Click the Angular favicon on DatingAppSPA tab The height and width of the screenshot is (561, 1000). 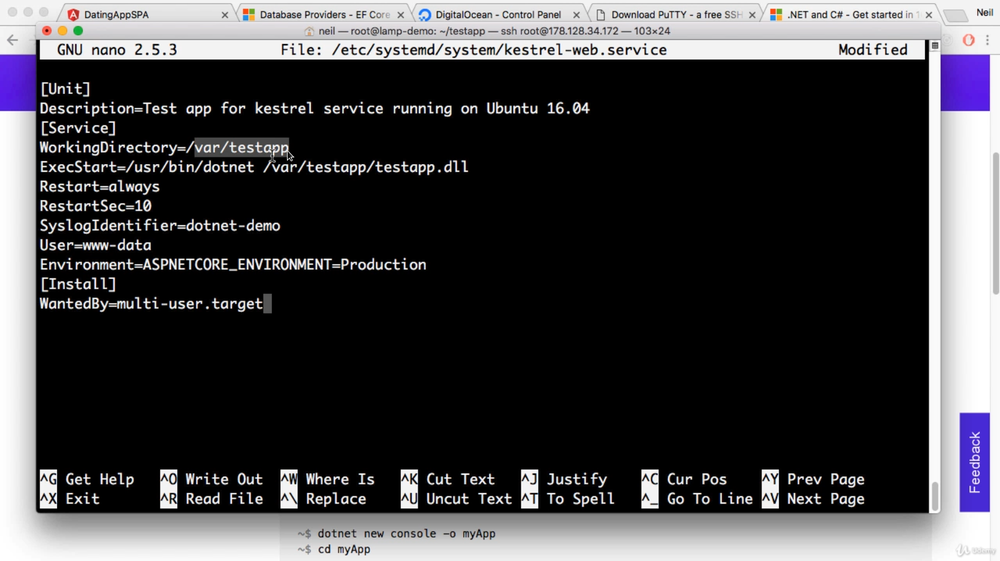[73, 15]
